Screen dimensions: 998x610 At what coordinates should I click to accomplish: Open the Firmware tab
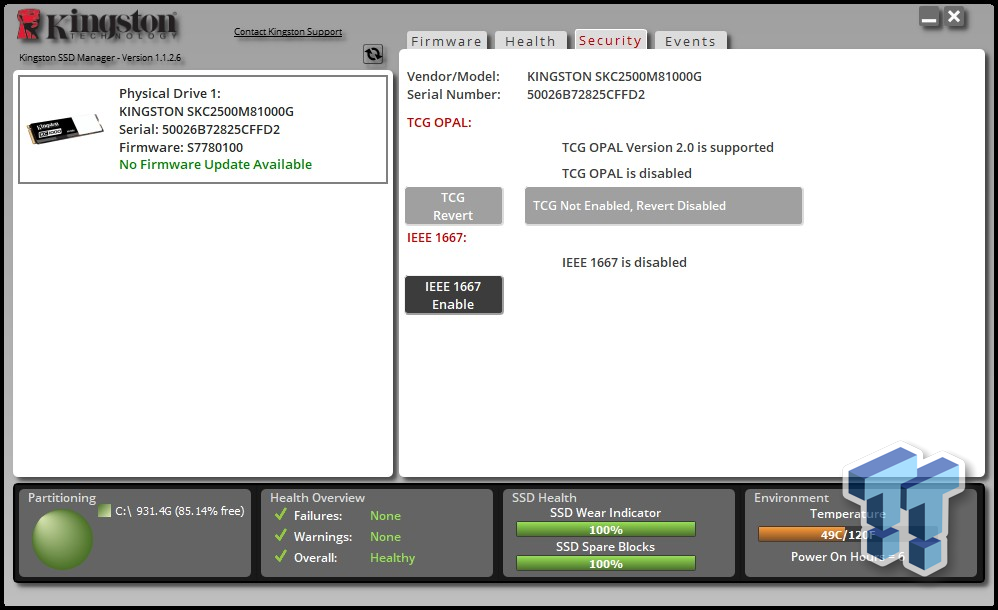446,41
